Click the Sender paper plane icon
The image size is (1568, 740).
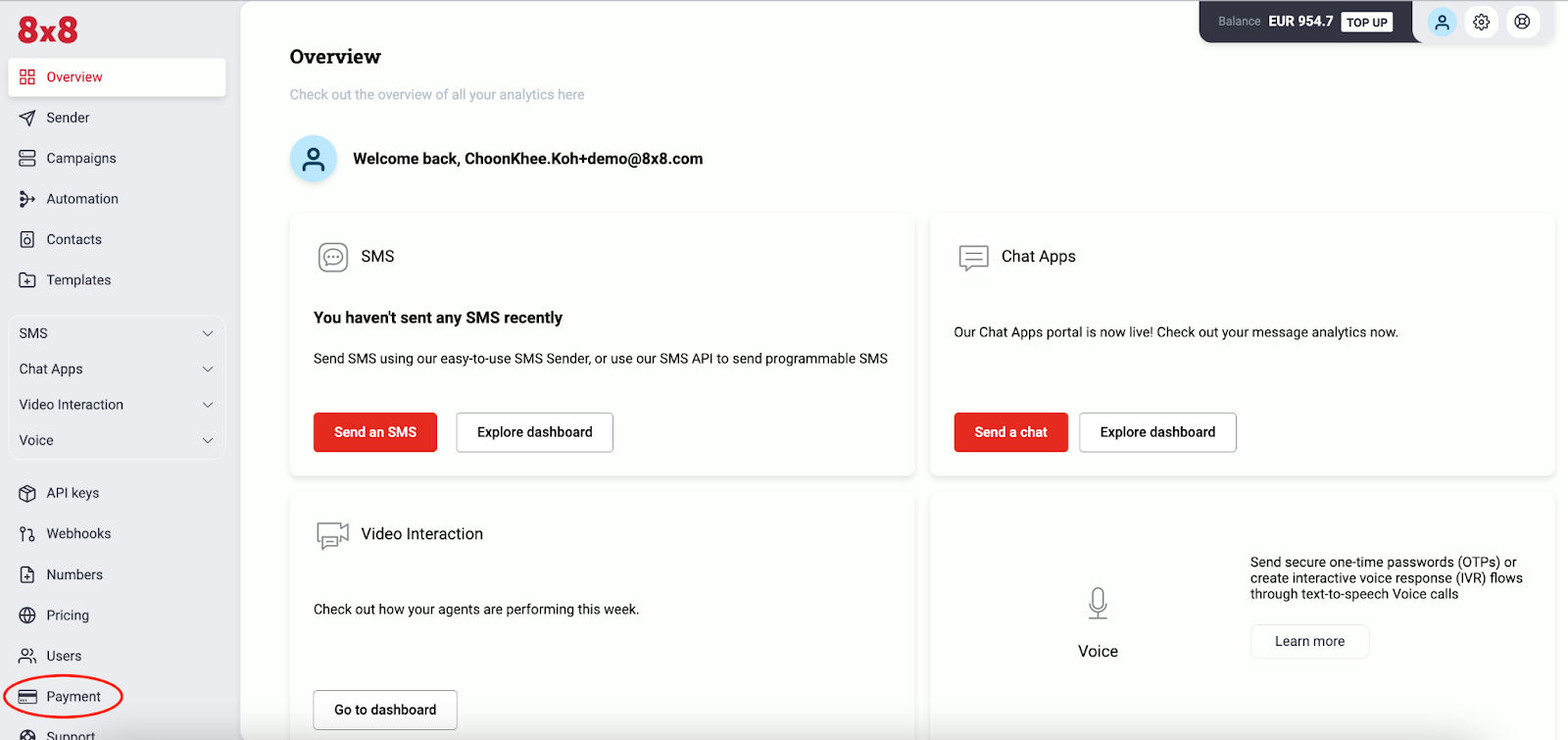click(x=27, y=118)
